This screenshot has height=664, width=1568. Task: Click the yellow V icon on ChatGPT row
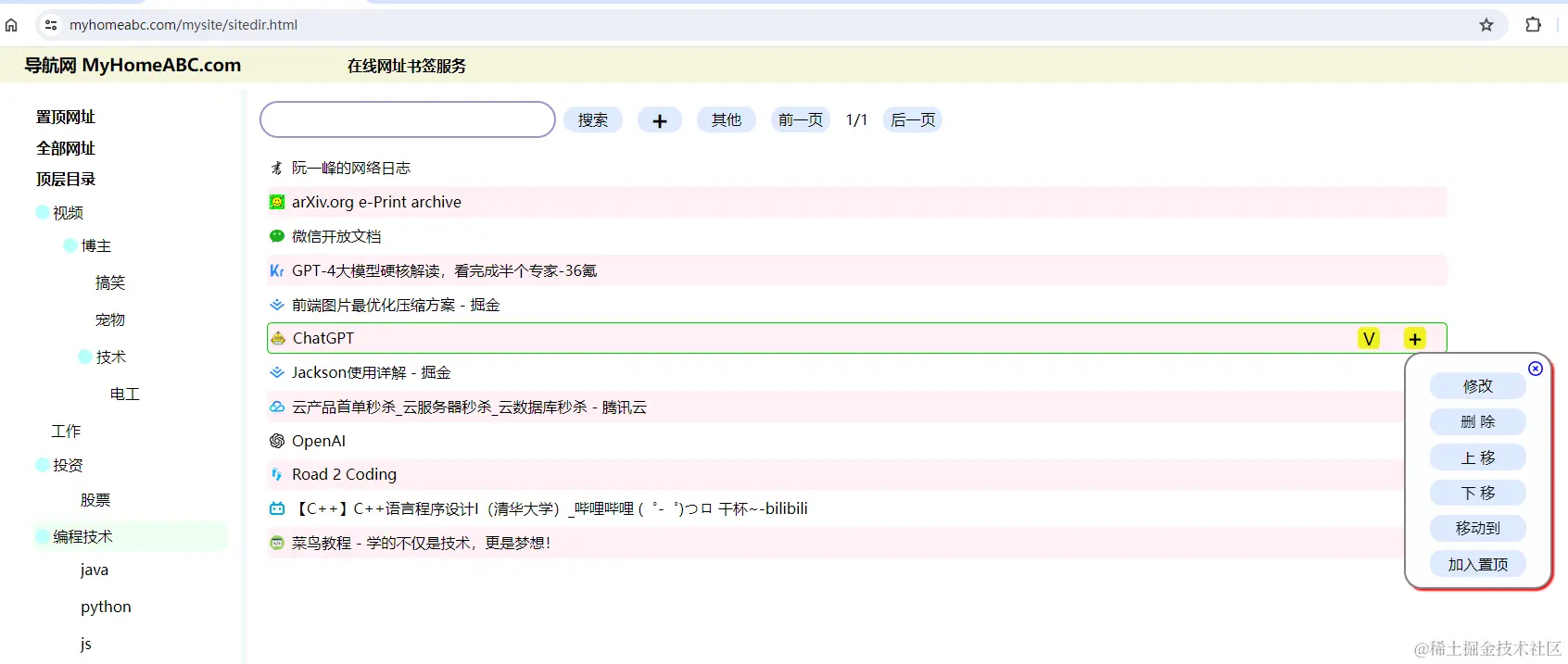coord(1369,339)
